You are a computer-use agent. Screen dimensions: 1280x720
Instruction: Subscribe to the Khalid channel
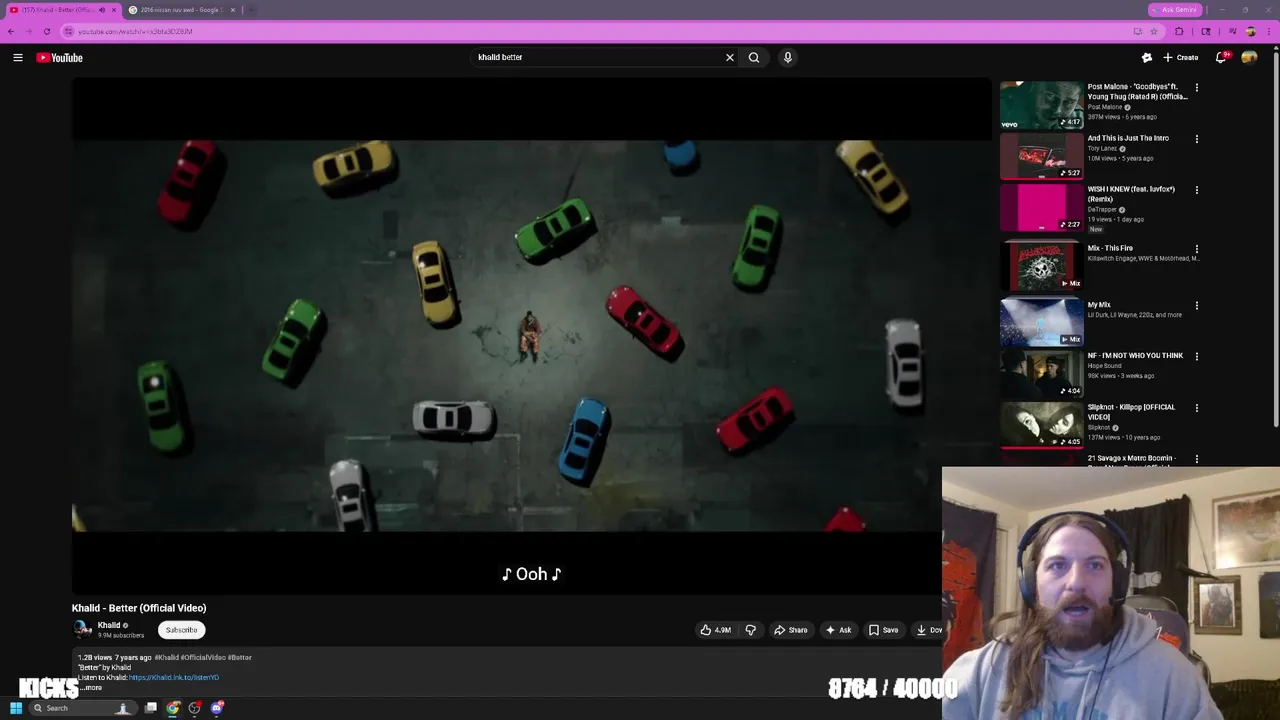181,630
